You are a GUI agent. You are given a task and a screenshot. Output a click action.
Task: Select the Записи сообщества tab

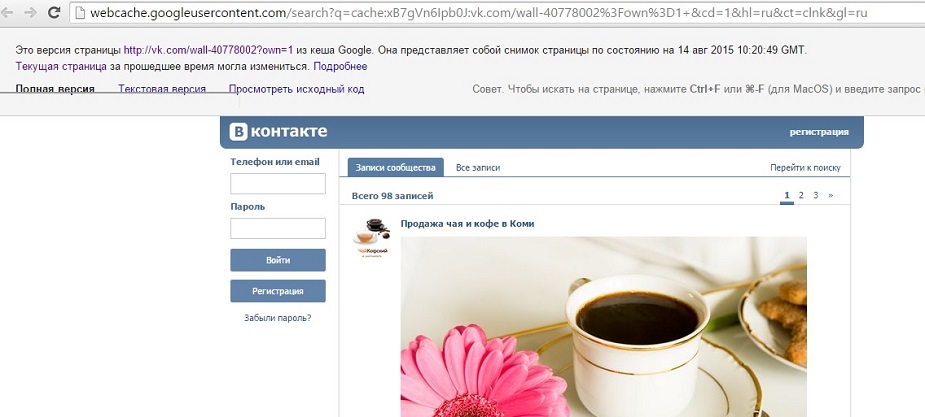[395, 168]
